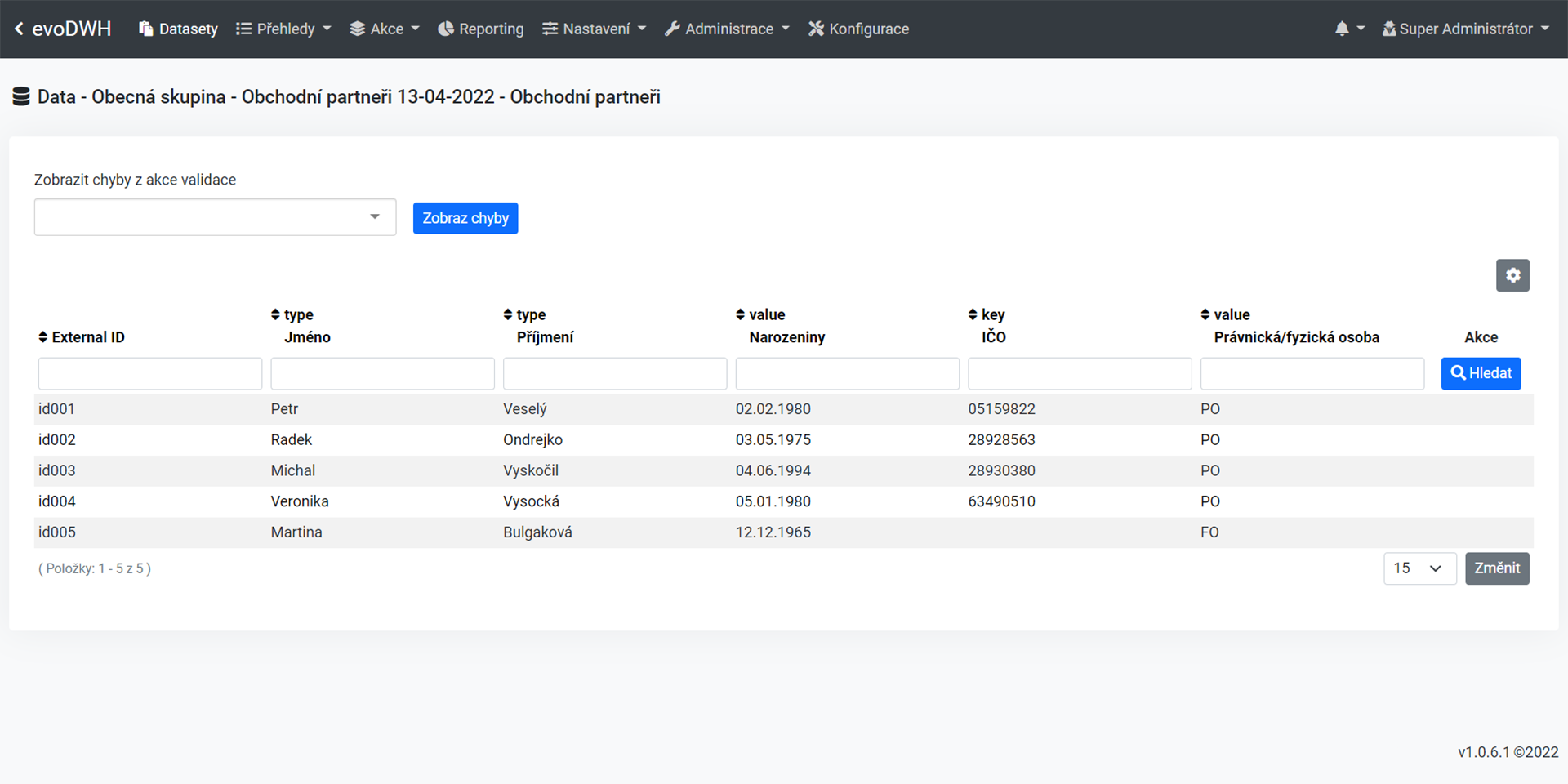
Task: Click the back arrow next to evoDWH
Action: click(19, 29)
